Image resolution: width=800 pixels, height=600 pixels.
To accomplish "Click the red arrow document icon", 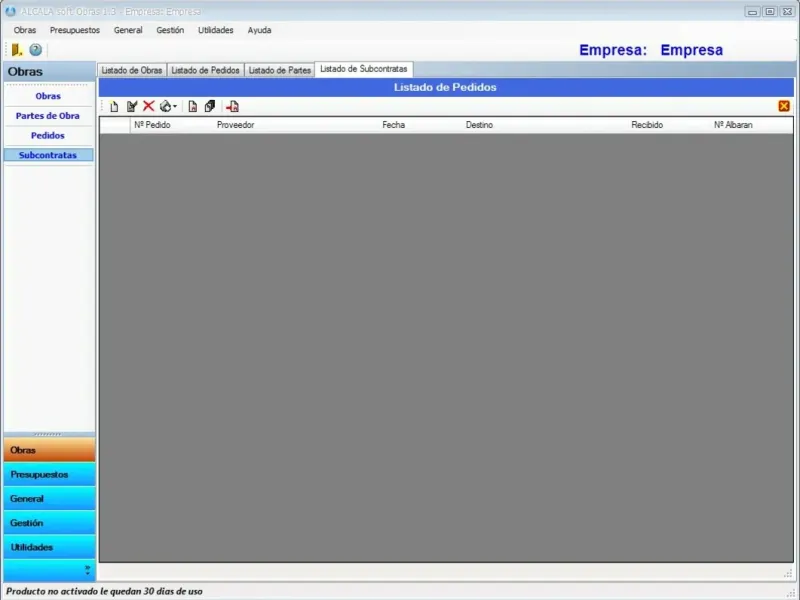I will tap(232, 106).
